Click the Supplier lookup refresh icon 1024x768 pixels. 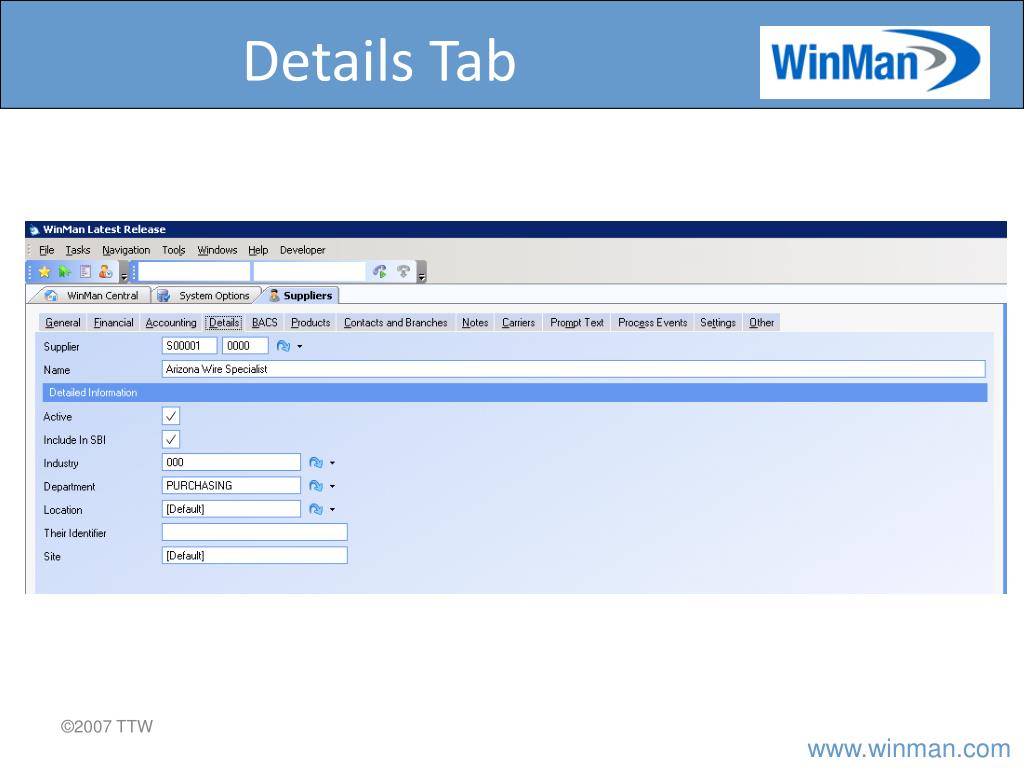click(x=283, y=346)
